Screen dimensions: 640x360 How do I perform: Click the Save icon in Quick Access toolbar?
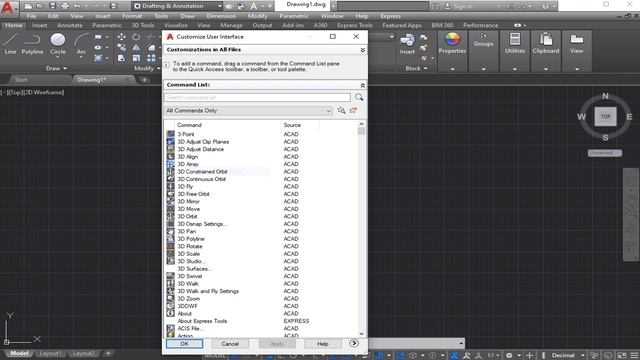pyautogui.click(x=53, y=6)
